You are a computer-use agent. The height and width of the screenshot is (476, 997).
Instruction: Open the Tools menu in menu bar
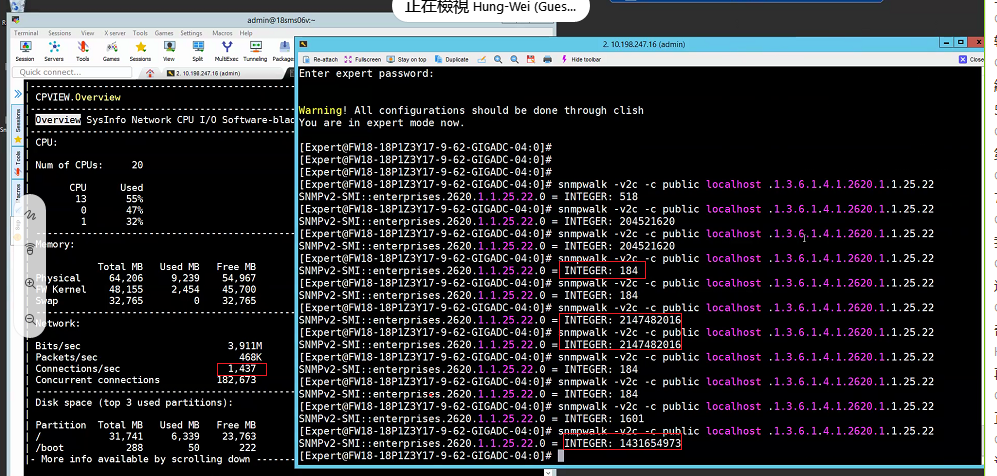141,33
